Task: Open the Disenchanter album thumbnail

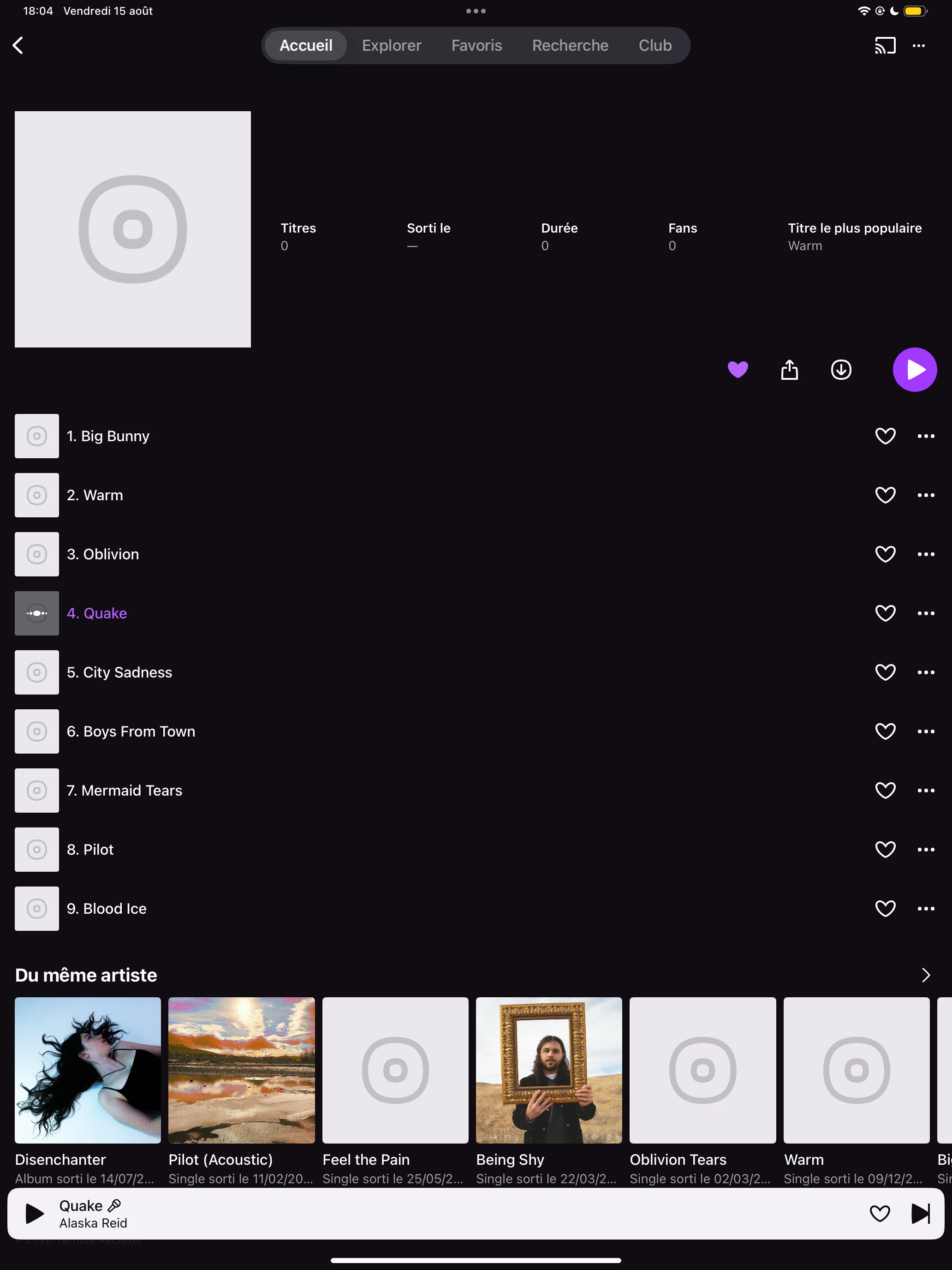Action: coord(88,1070)
